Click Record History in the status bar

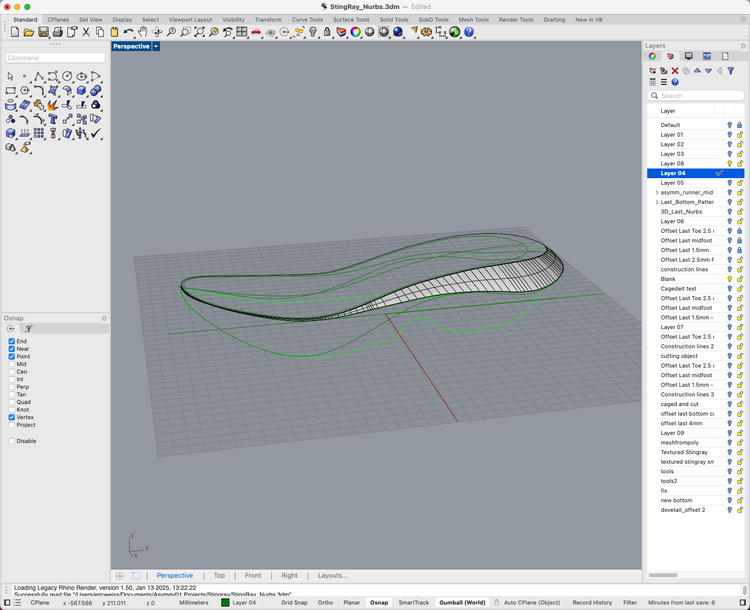click(x=592, y=603)
